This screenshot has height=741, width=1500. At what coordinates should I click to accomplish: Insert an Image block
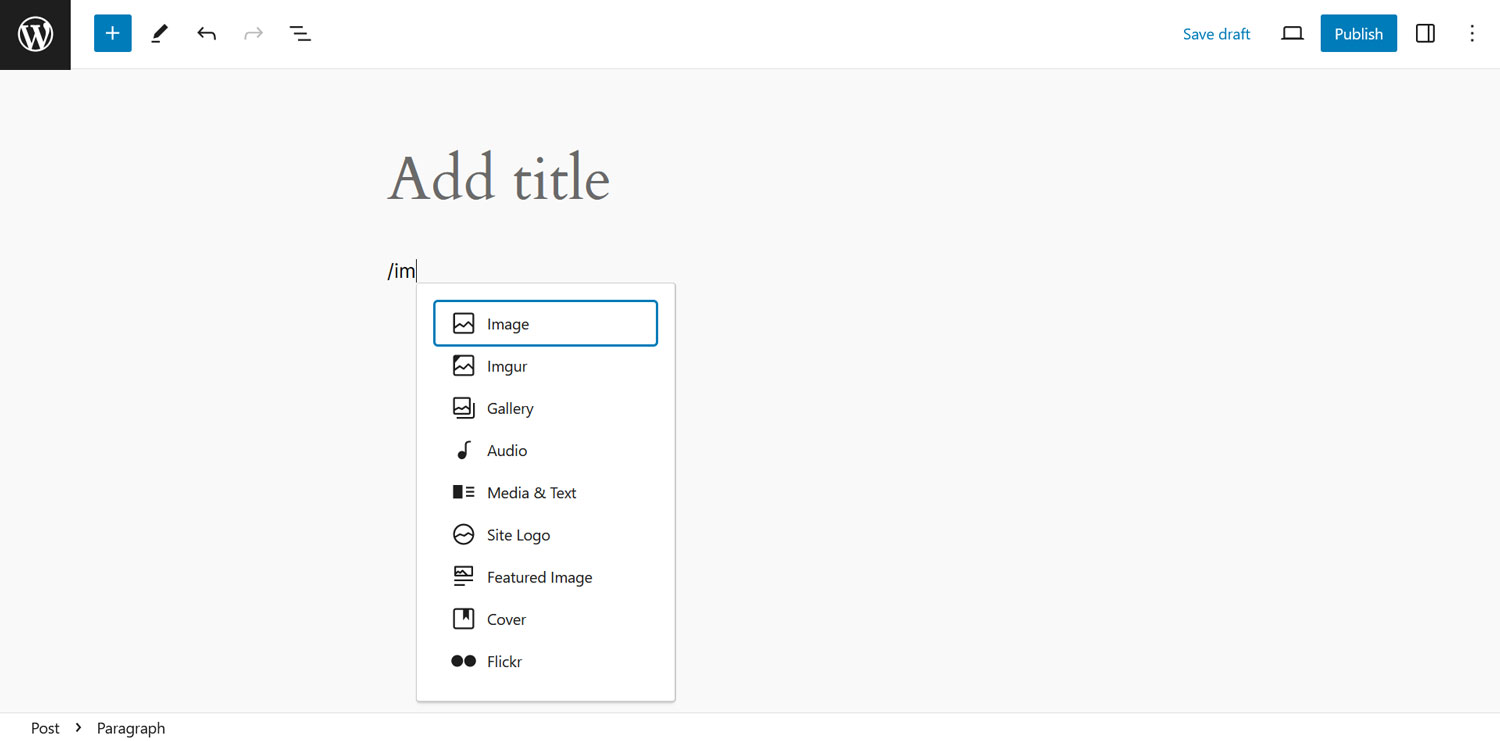tap(545, 323)
